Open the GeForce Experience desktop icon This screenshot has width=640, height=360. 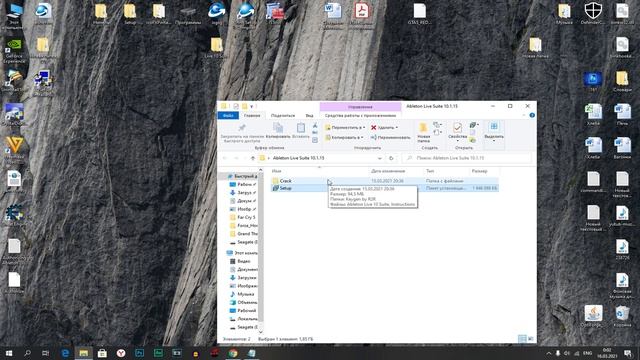point(14,51)
